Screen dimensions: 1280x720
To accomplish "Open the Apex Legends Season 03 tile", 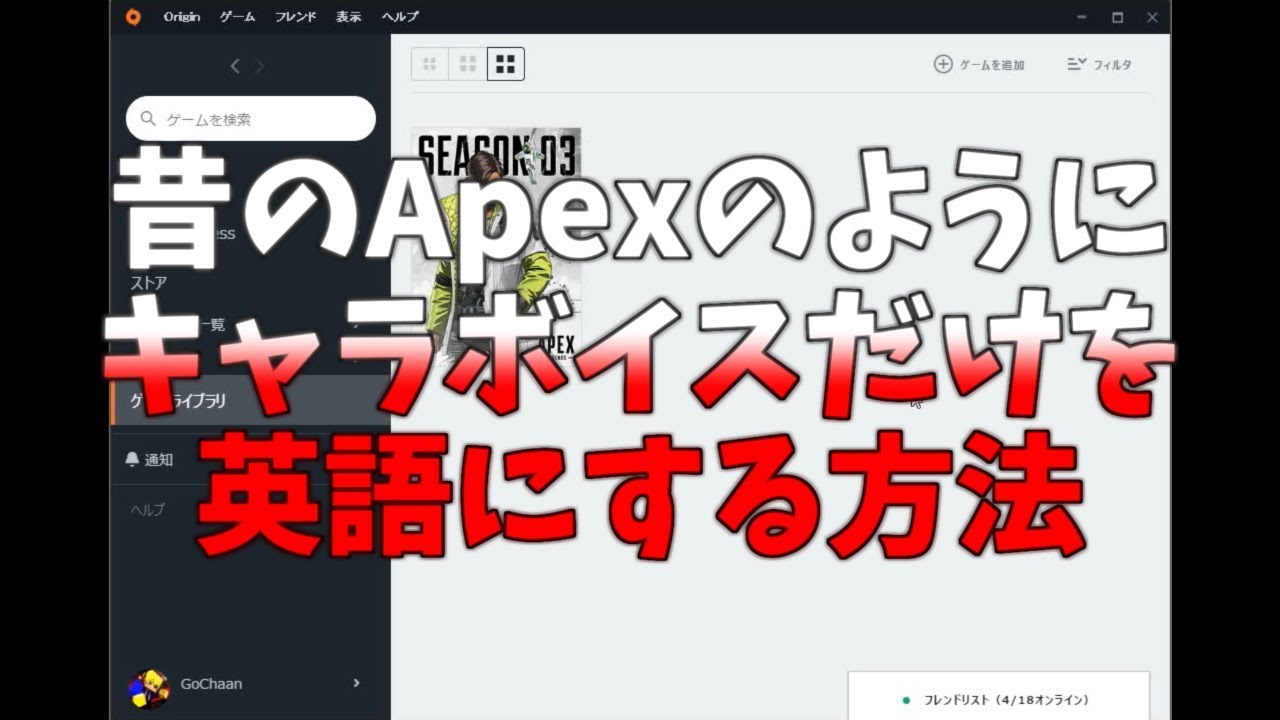I will click(496, 245).
